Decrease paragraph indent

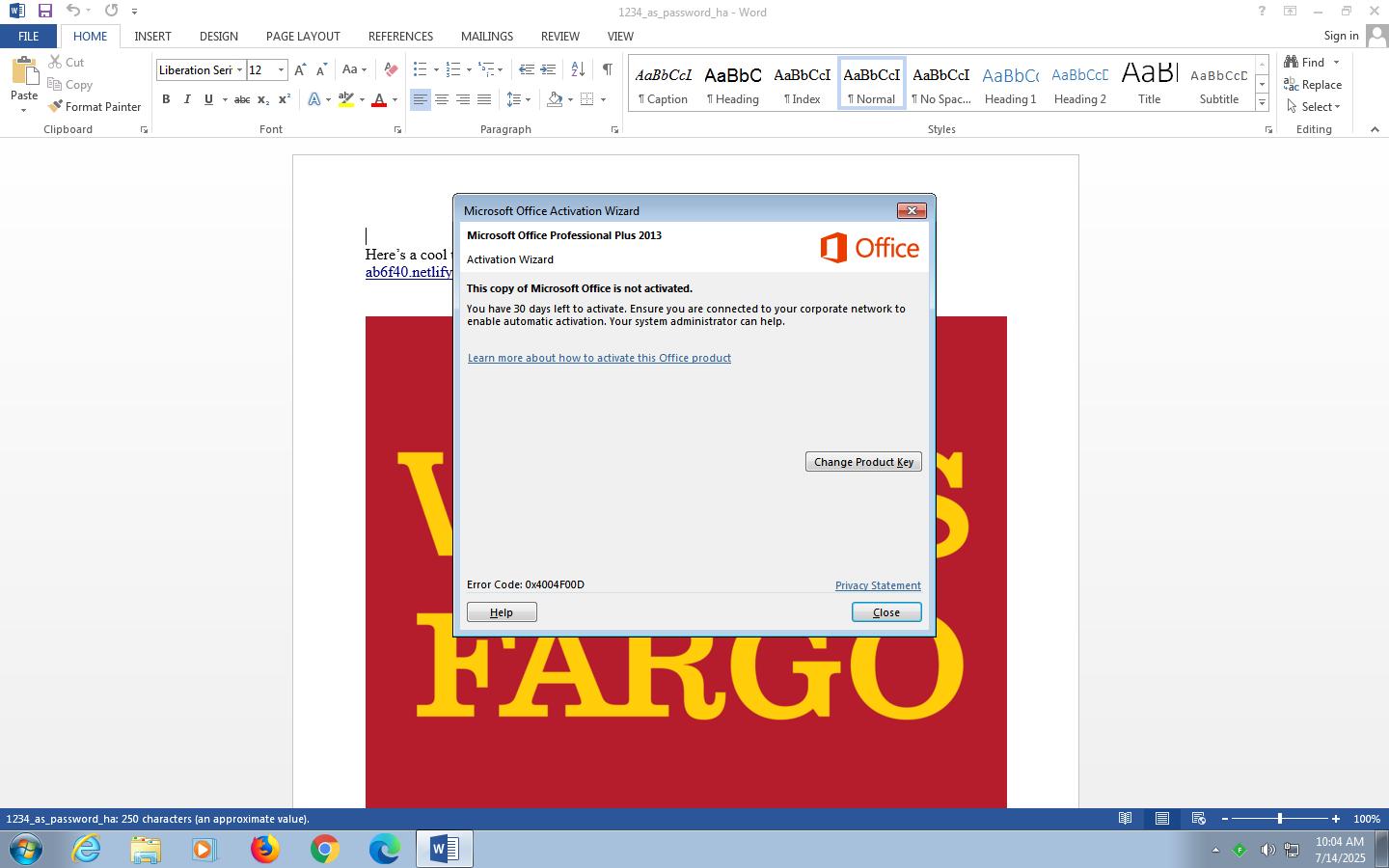527,69
